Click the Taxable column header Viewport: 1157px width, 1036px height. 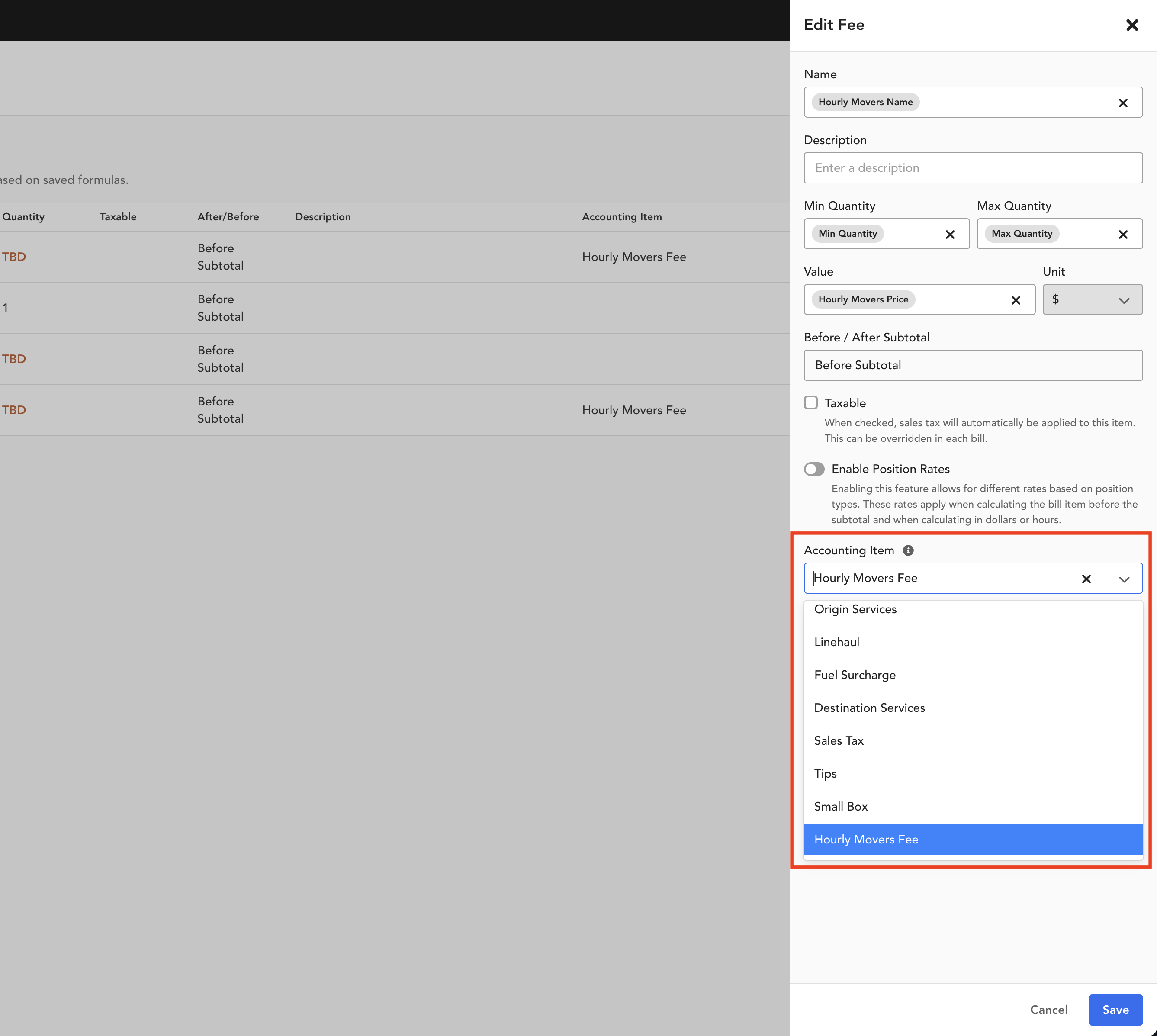tap(118, 217)
